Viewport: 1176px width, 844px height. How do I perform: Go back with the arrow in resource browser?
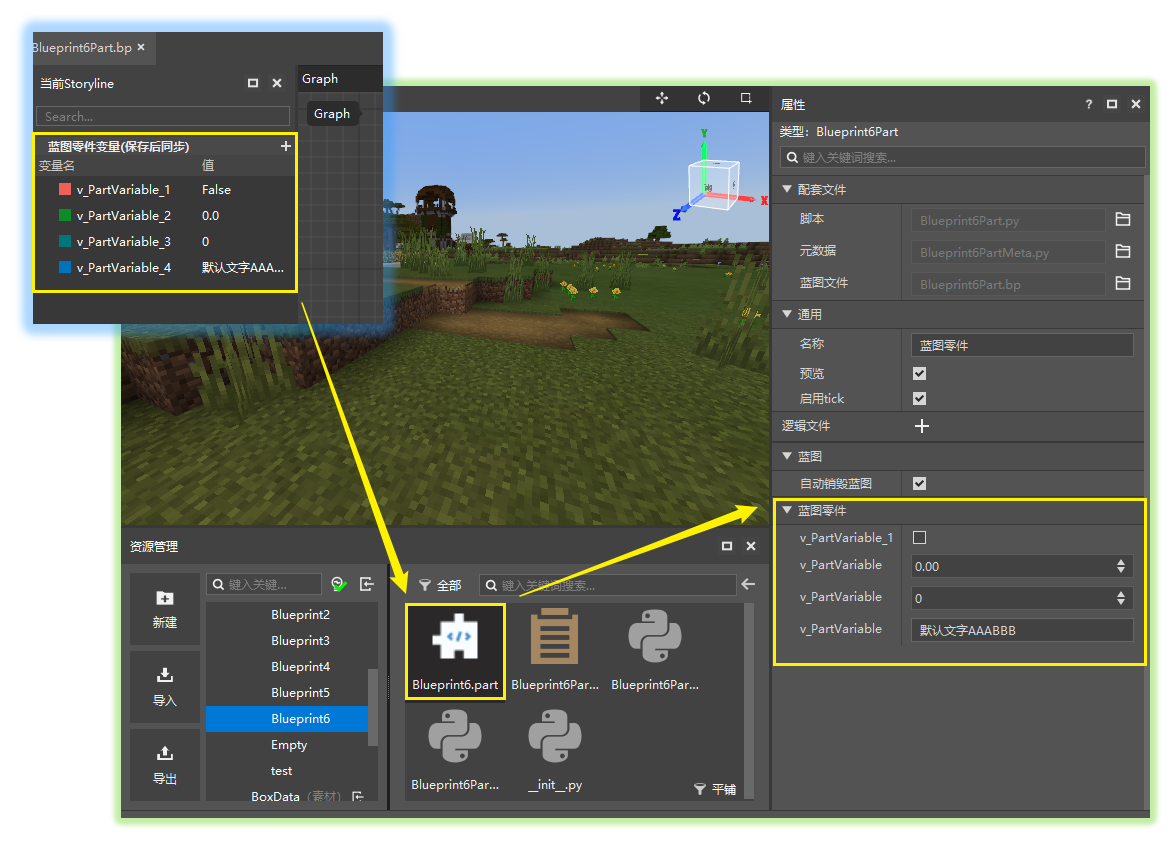coord(748,584)
